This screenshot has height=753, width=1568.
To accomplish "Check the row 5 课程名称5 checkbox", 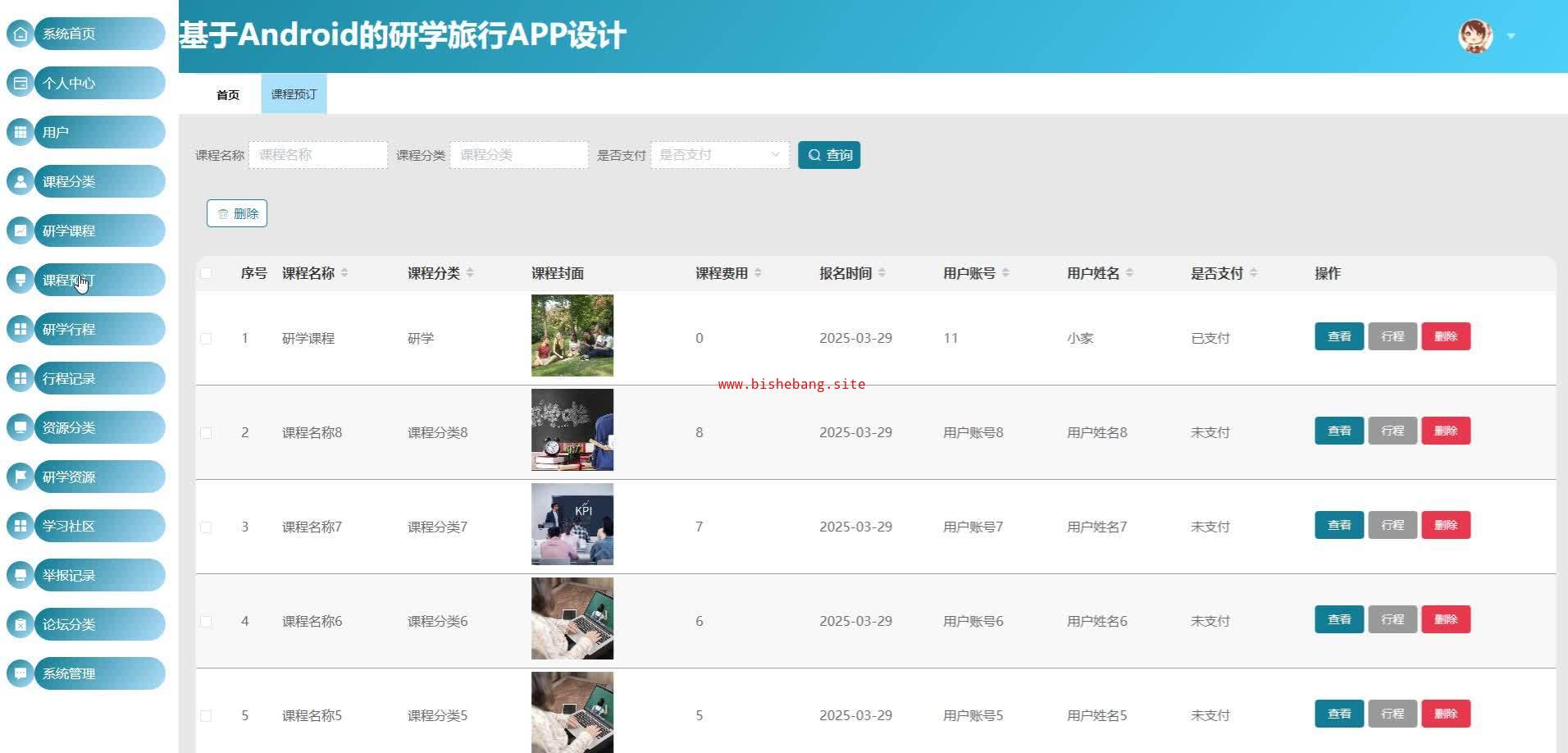I will click(x=206, y=715).
